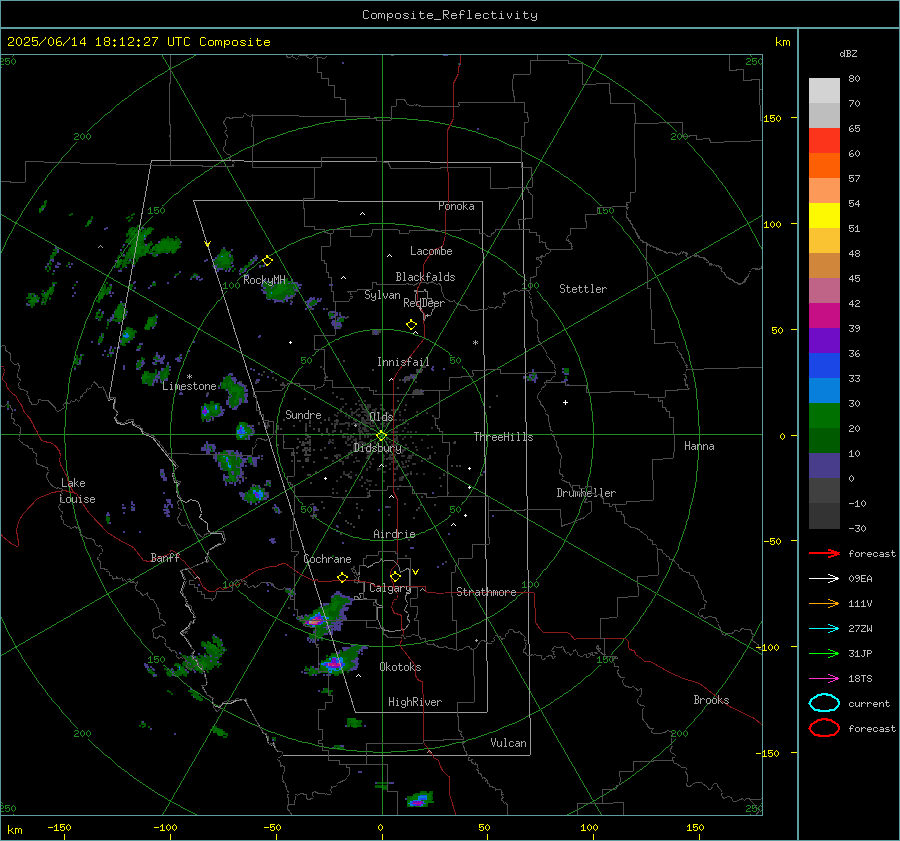Click the yellow diamond marker near RockyMH
This screenshot has height=841, width=900.
click(x=267, y=261)
